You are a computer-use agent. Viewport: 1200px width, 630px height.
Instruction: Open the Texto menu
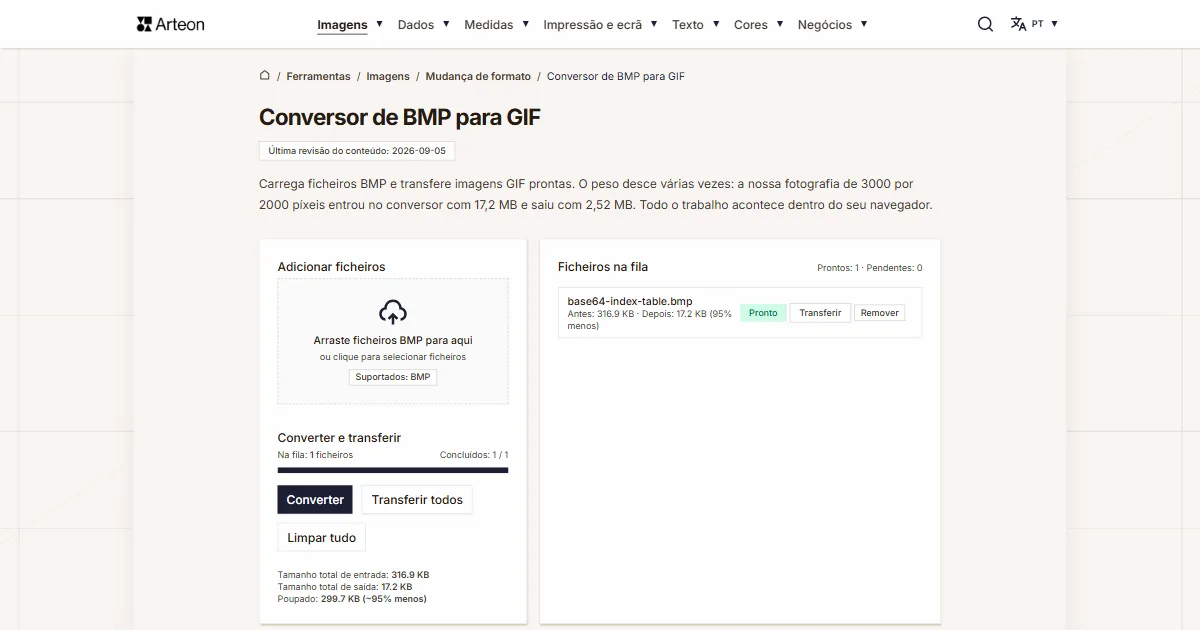688,25
